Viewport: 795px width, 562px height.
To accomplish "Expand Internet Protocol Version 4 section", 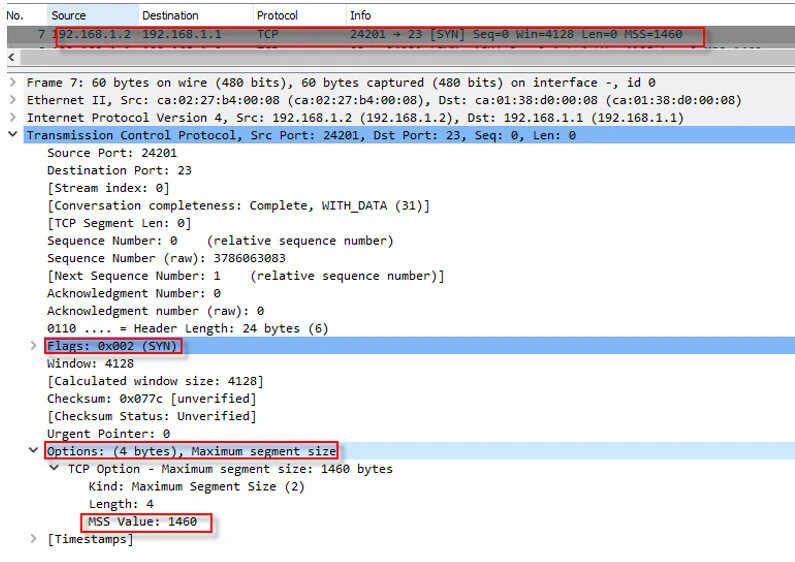I will click(x=11, y=117).
